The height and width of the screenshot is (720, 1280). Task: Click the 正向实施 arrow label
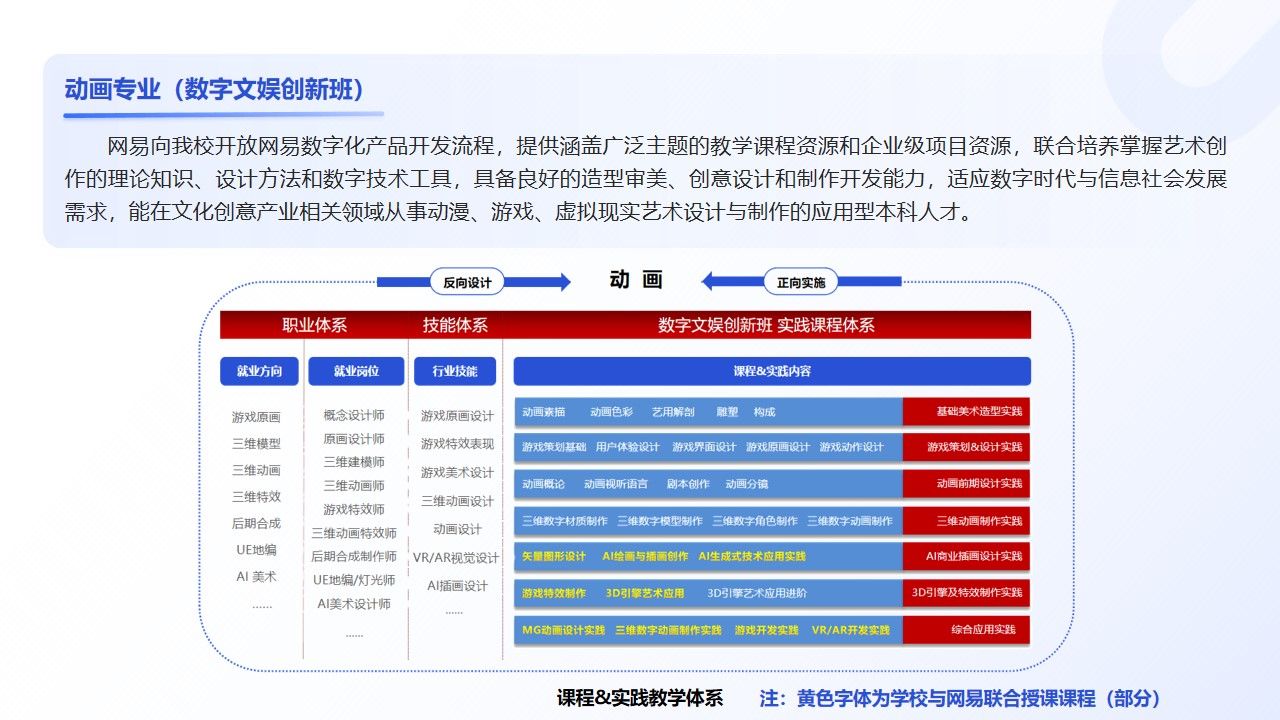[x=801, y=282]
